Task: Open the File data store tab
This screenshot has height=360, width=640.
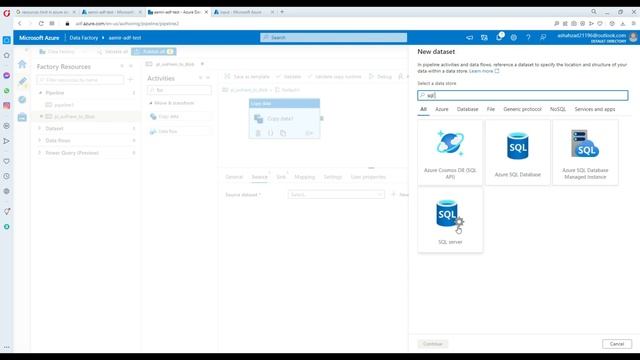Action: (491, 109)
